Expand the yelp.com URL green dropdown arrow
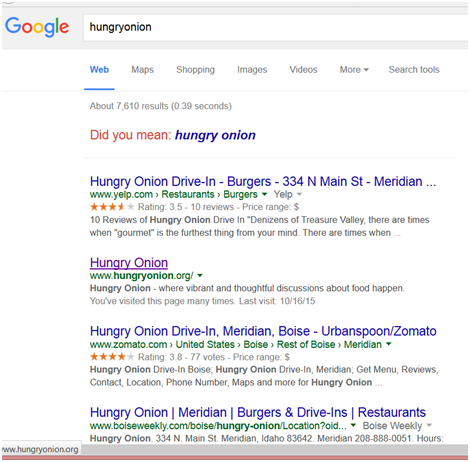Image resolution: width=470 pixels, height=462 pixels. pos(264,194)
